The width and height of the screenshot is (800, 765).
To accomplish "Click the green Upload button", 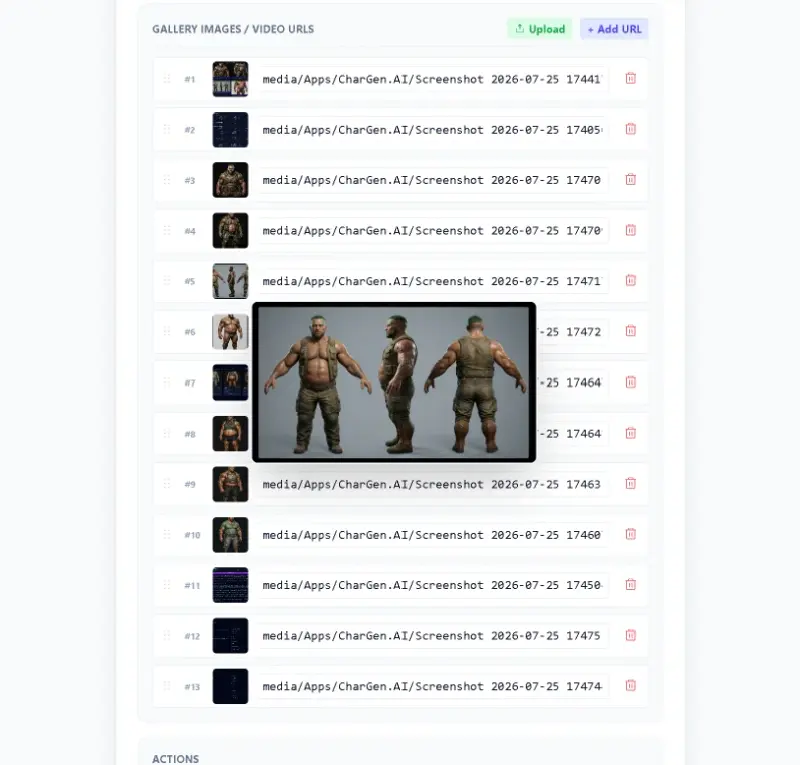I will [539, 29].
